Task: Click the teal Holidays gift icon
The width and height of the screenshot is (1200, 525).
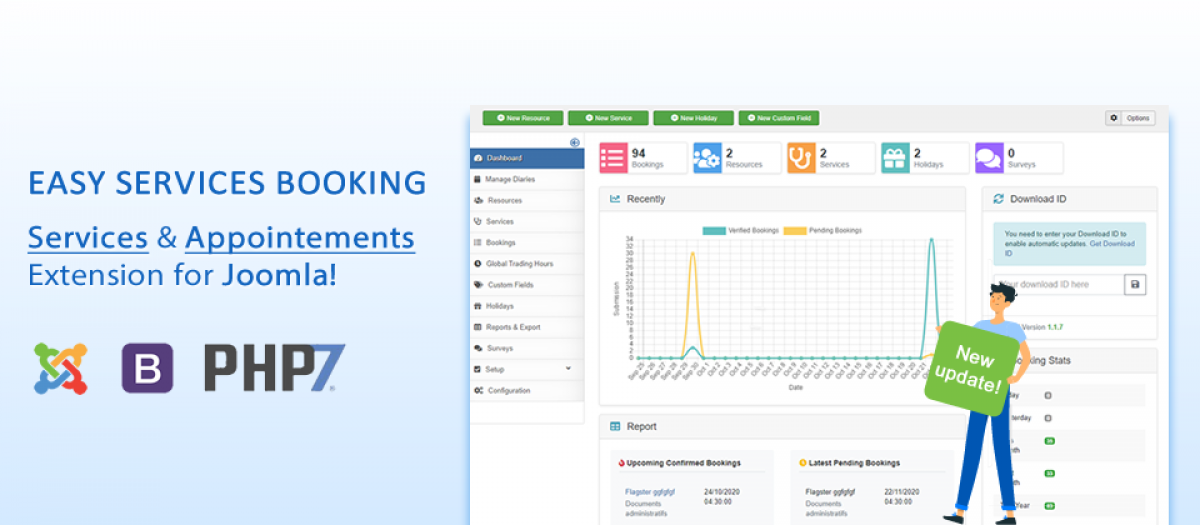Action: tap(895, 158)
